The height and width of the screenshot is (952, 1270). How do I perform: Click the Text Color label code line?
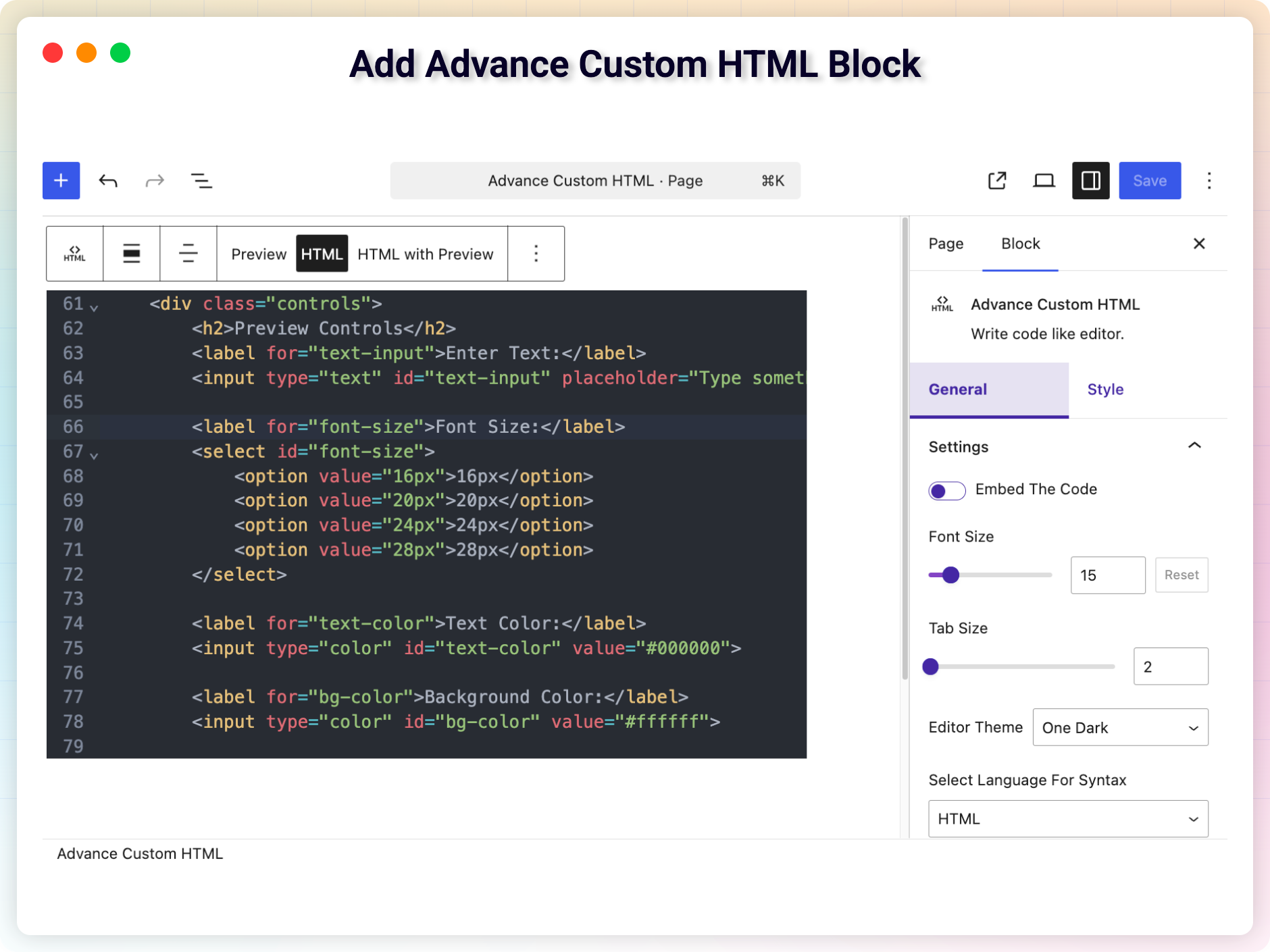point(419,623)
